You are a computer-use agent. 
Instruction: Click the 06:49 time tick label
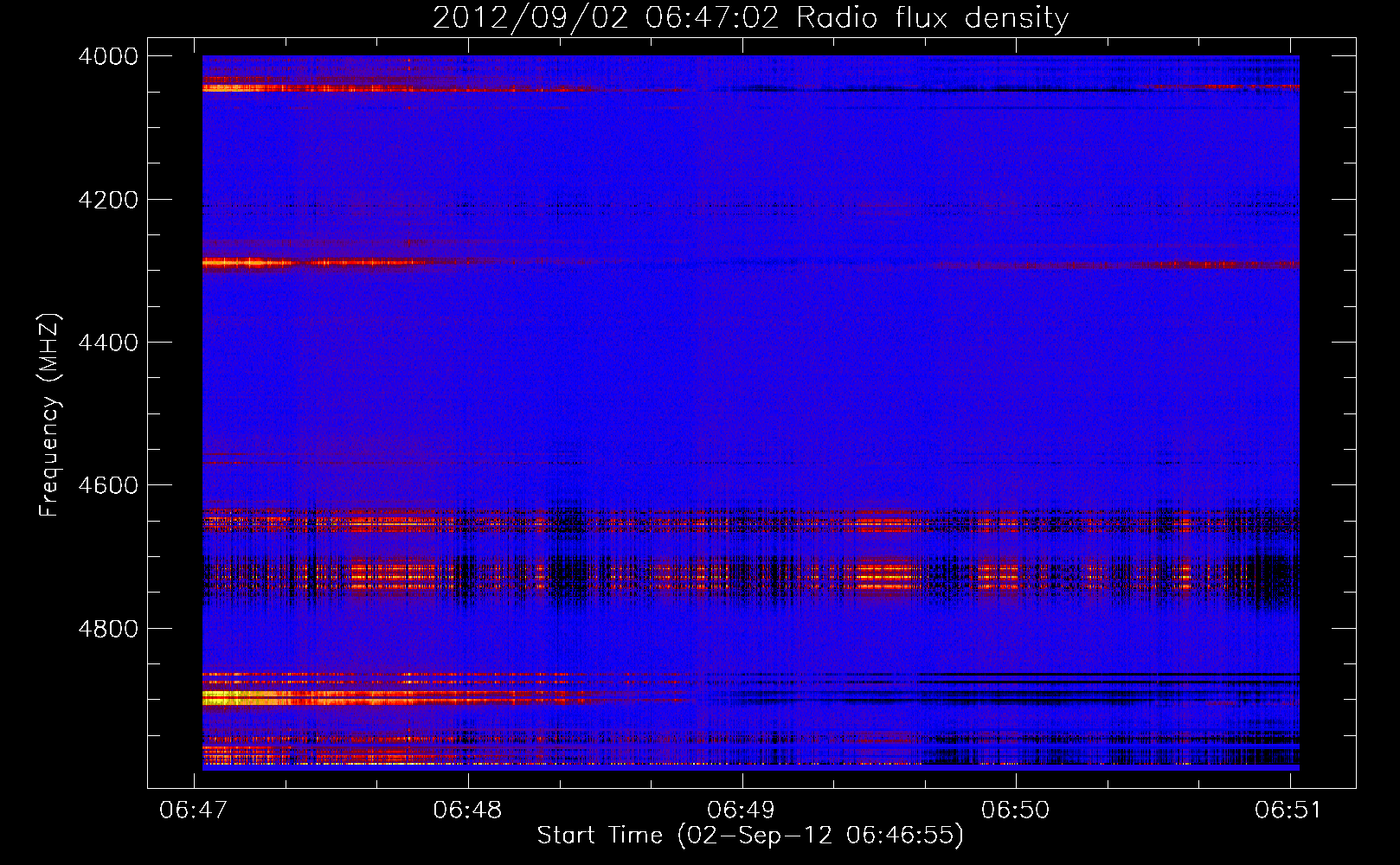(x=742, y=810)
